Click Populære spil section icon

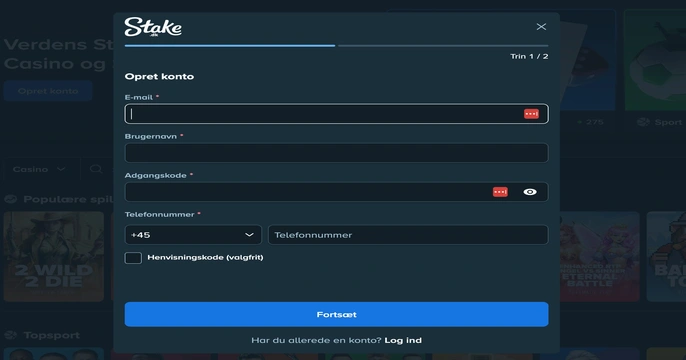[x=10, y=199]
